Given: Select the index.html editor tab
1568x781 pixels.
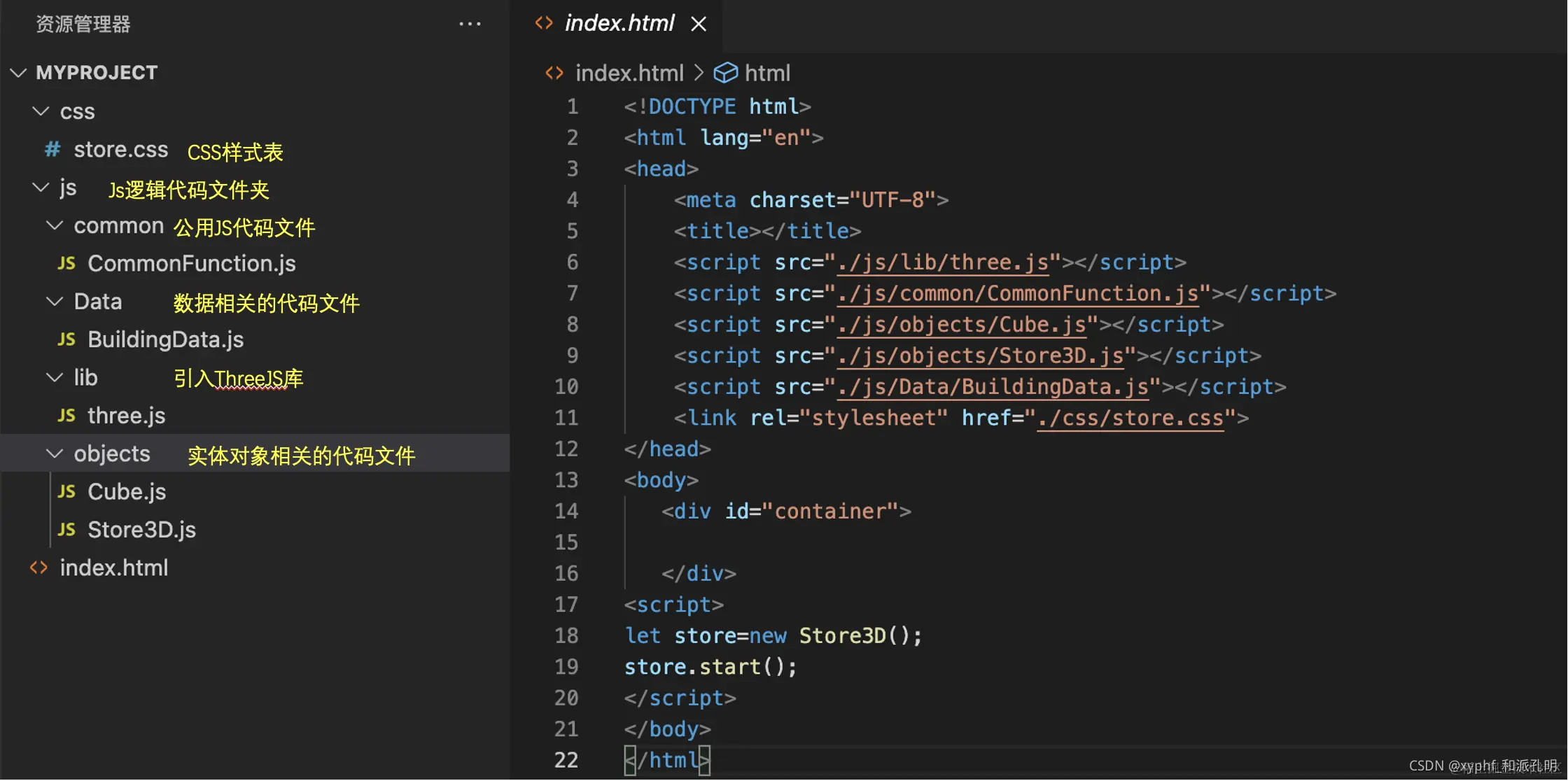Looking at the screenshot, I should click(619, 24).
